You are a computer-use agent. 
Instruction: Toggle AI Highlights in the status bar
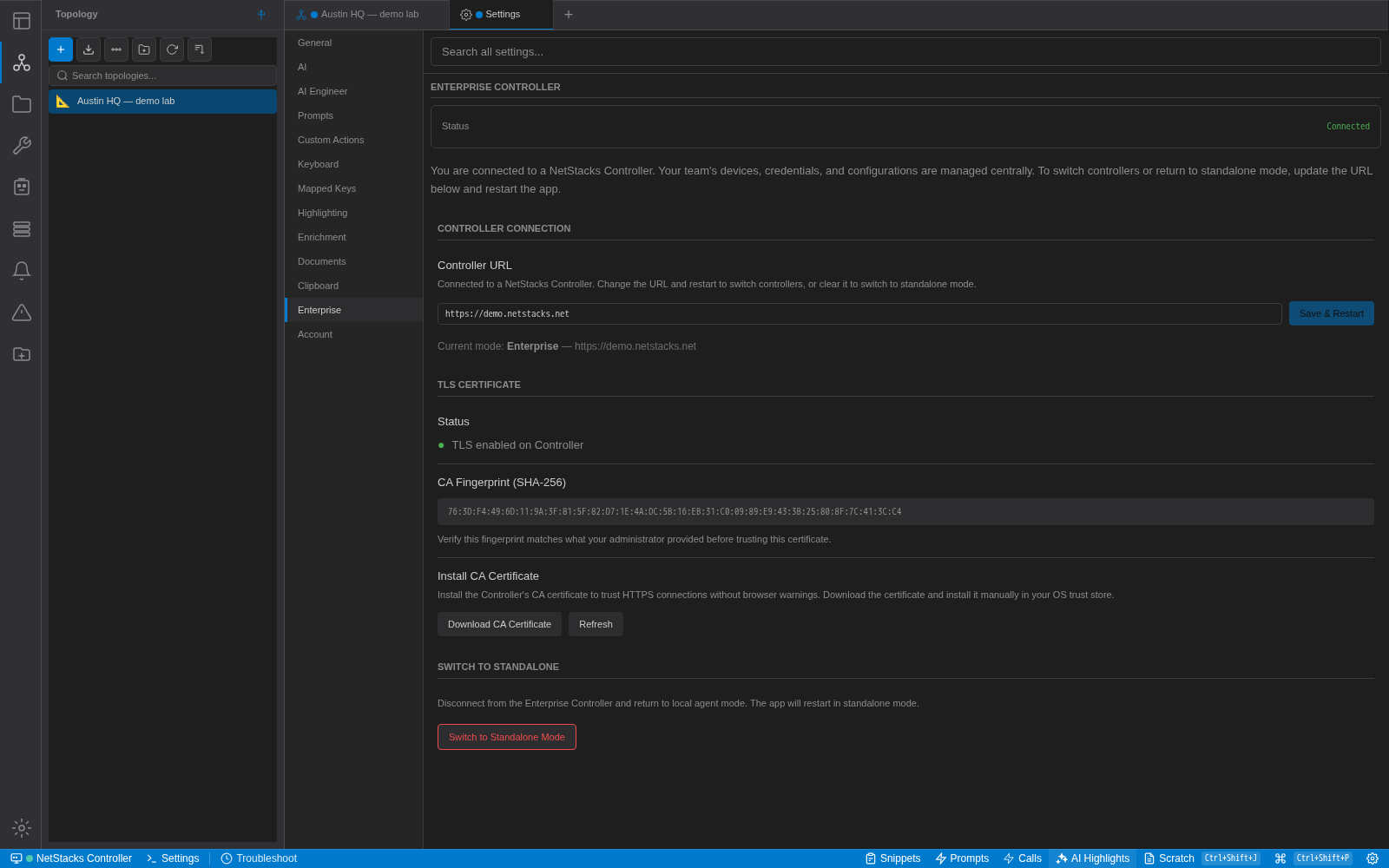point(1093,858)
